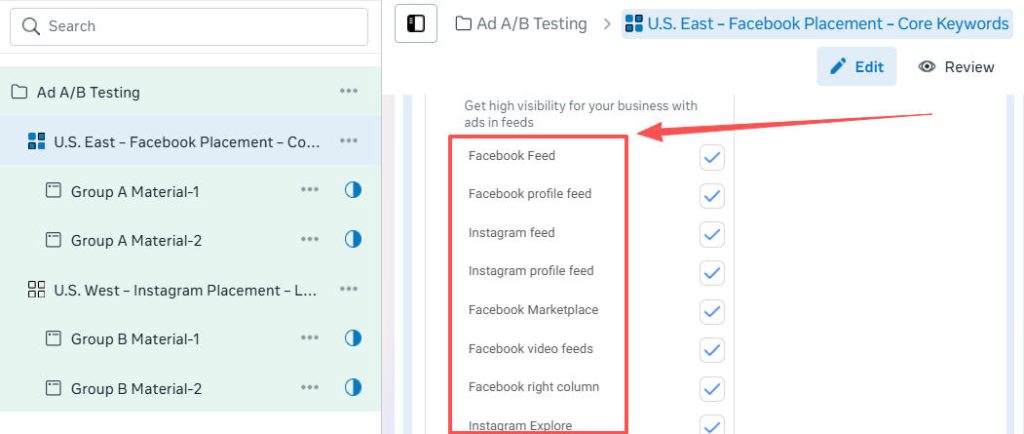Click half-circle status icon for Group A Material-1

click(x=352, y=190)
